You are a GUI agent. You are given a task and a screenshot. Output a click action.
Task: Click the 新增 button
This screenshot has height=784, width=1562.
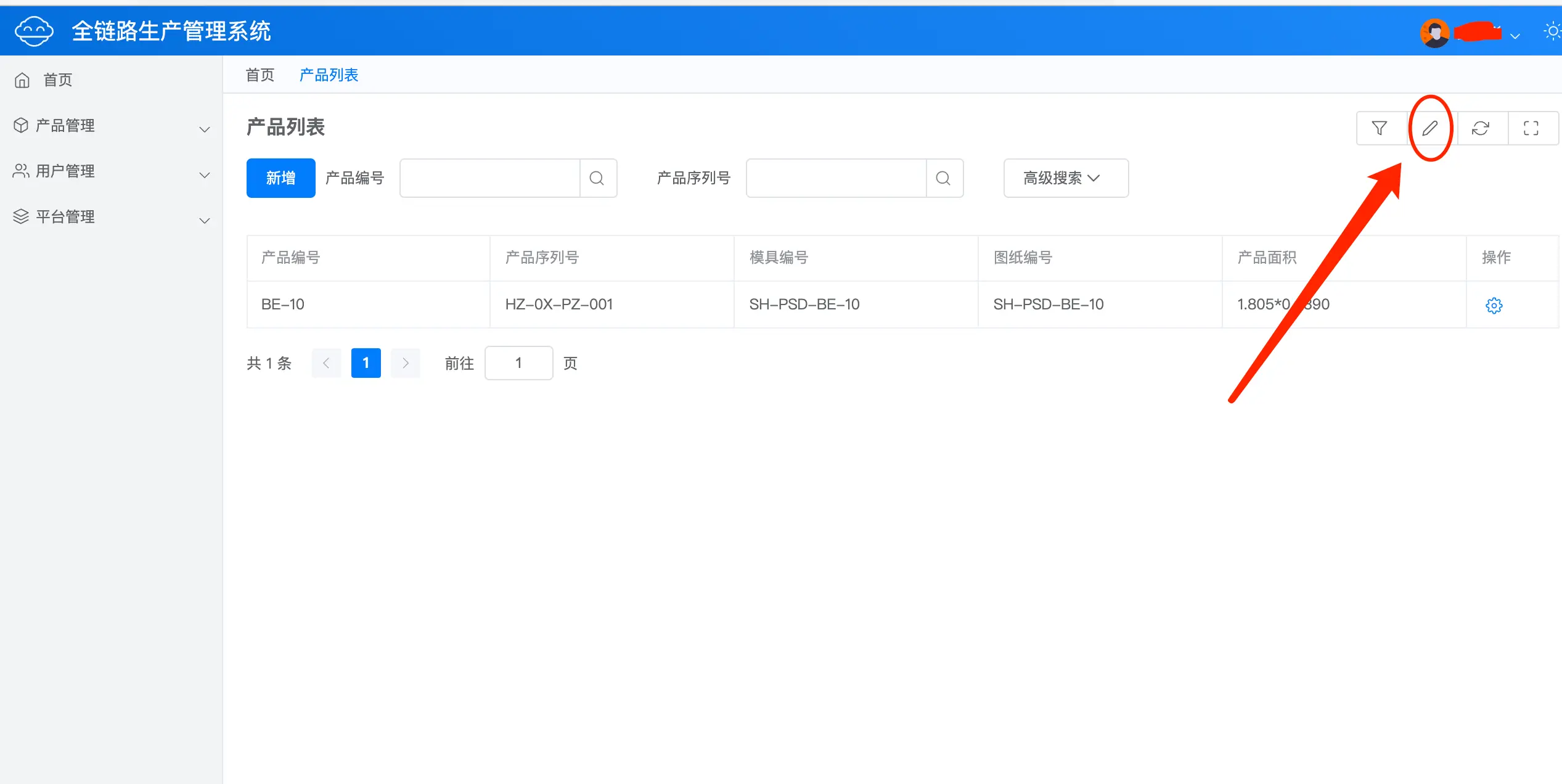tap(280, 178)
